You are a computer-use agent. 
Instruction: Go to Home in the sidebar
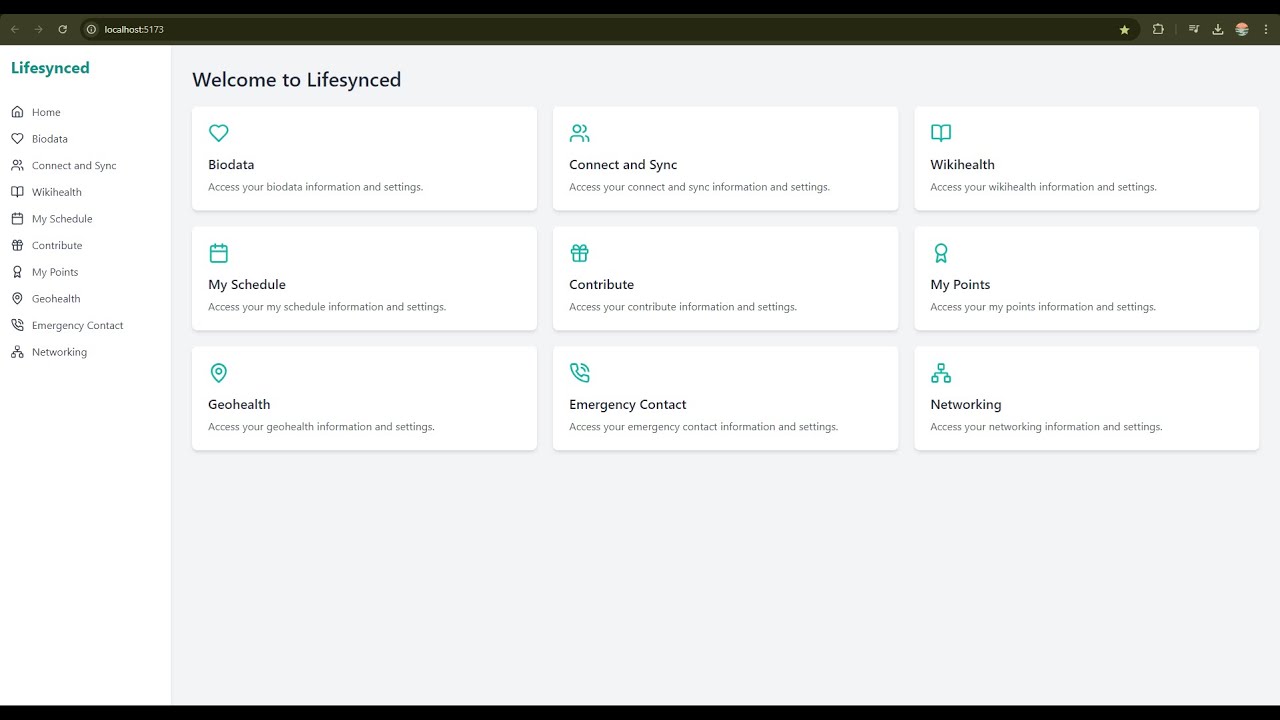[x=46, y=112]
